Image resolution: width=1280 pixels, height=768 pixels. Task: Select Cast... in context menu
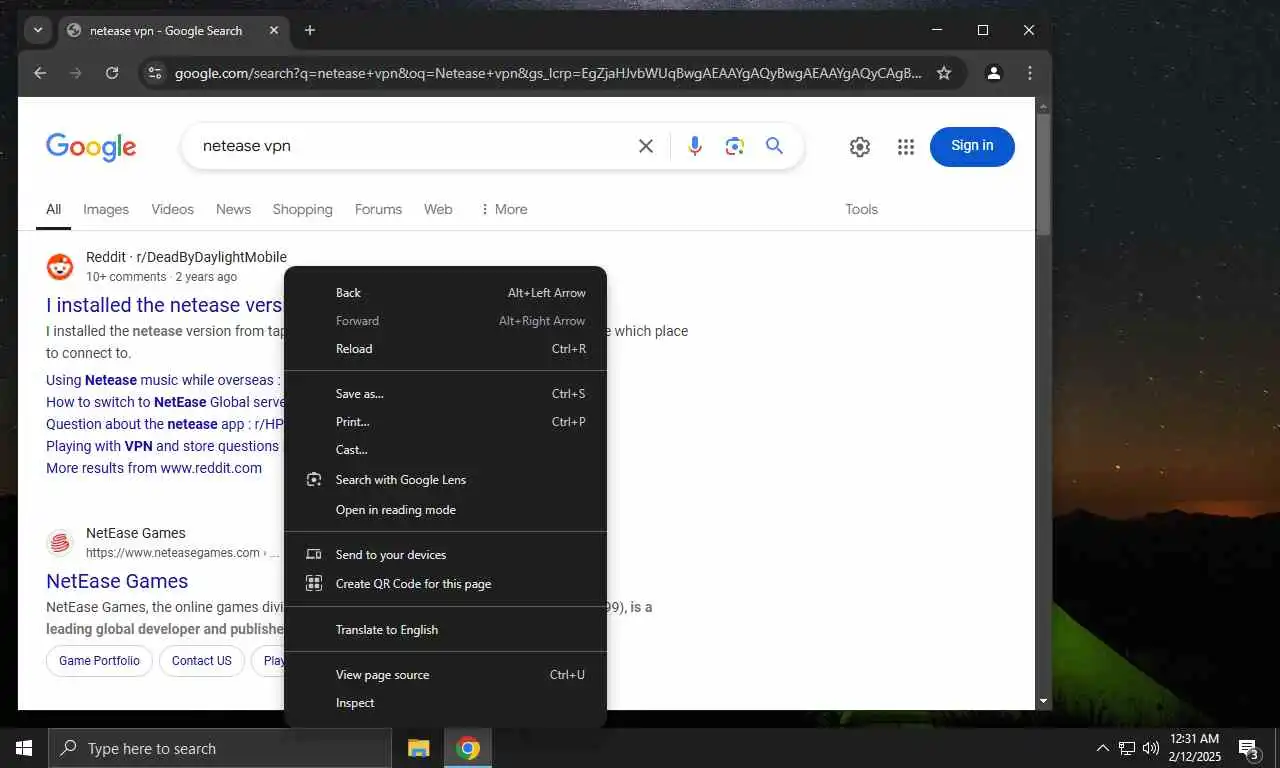click(446, 450)
